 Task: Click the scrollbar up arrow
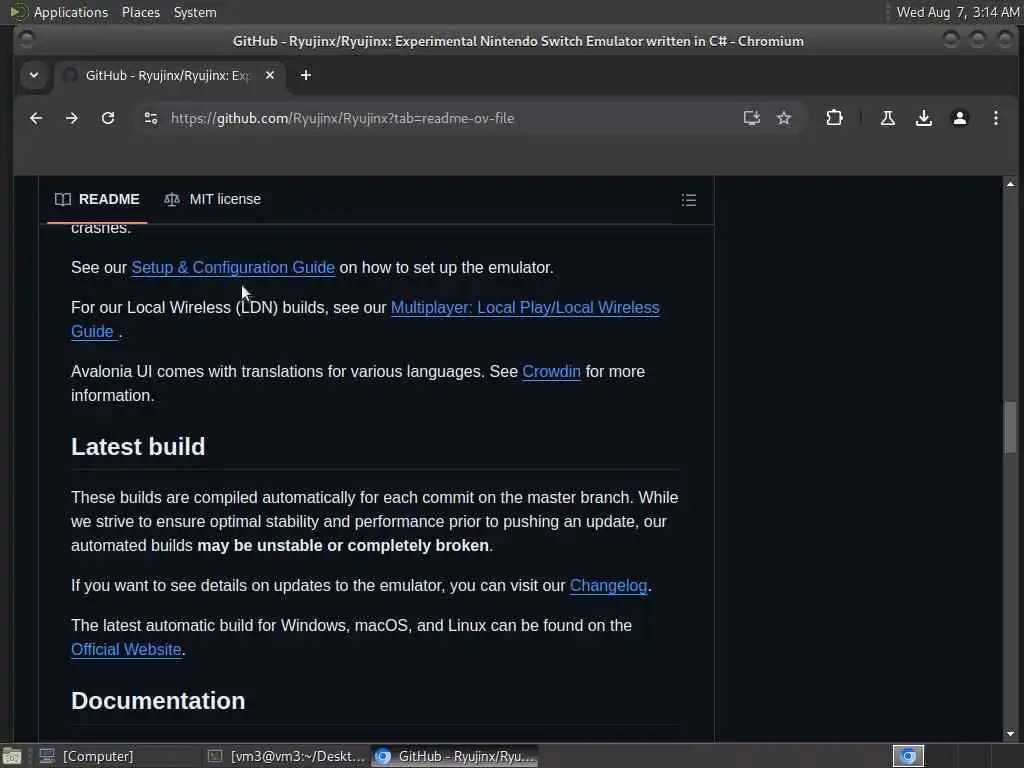coord(1010,185)
